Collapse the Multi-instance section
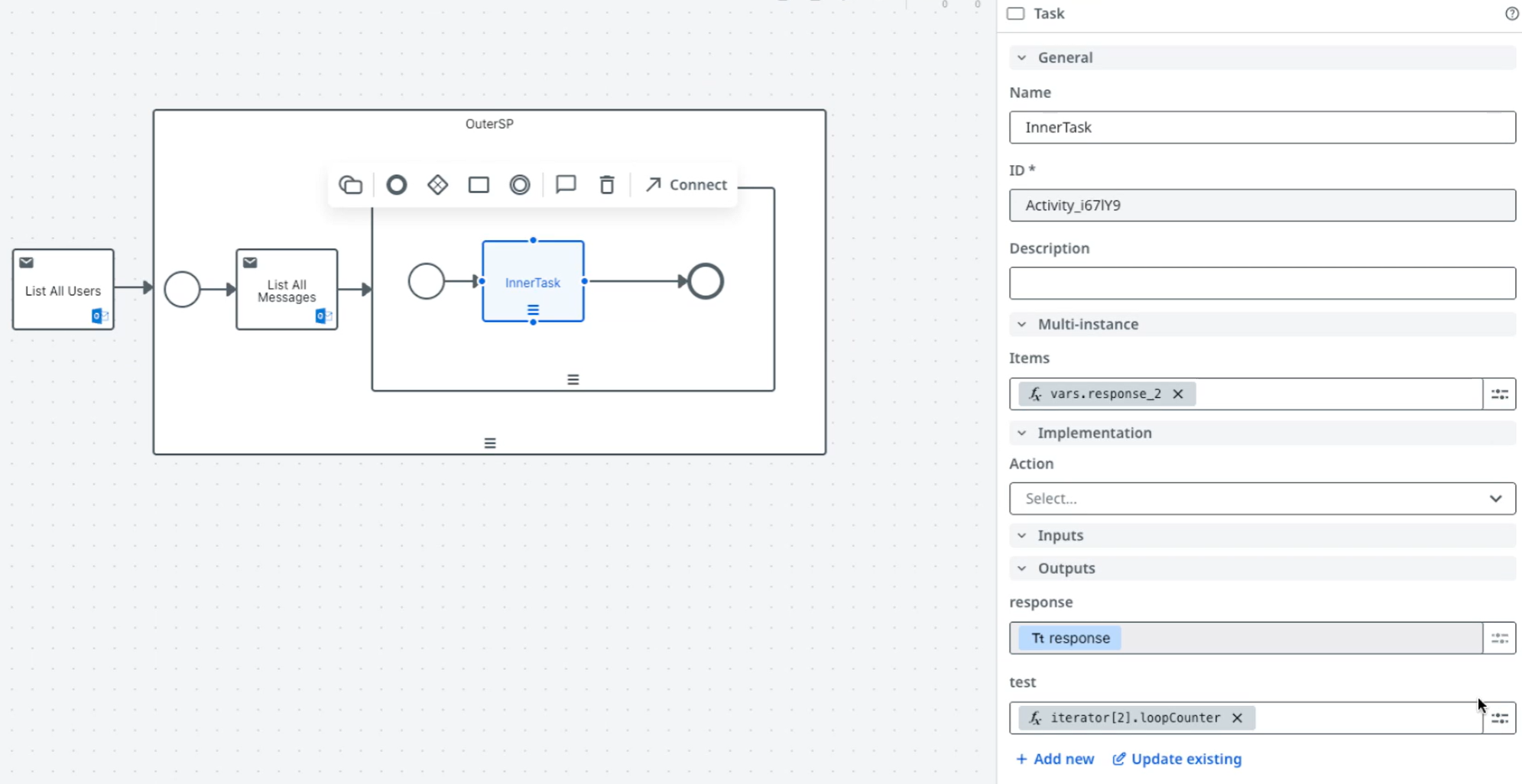The image size is (1522, 784). pyautogui.click(x=1022, y=324)
